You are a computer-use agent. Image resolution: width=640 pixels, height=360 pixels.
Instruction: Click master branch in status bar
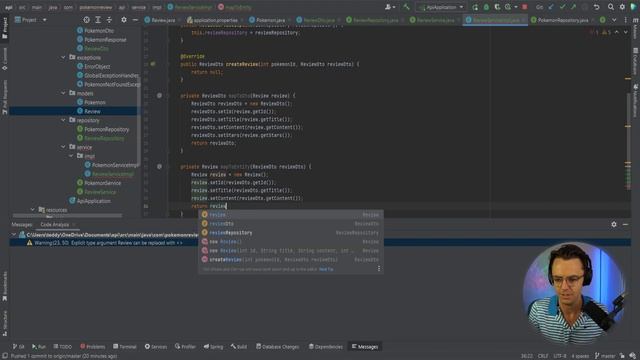(x=605, y=356)
